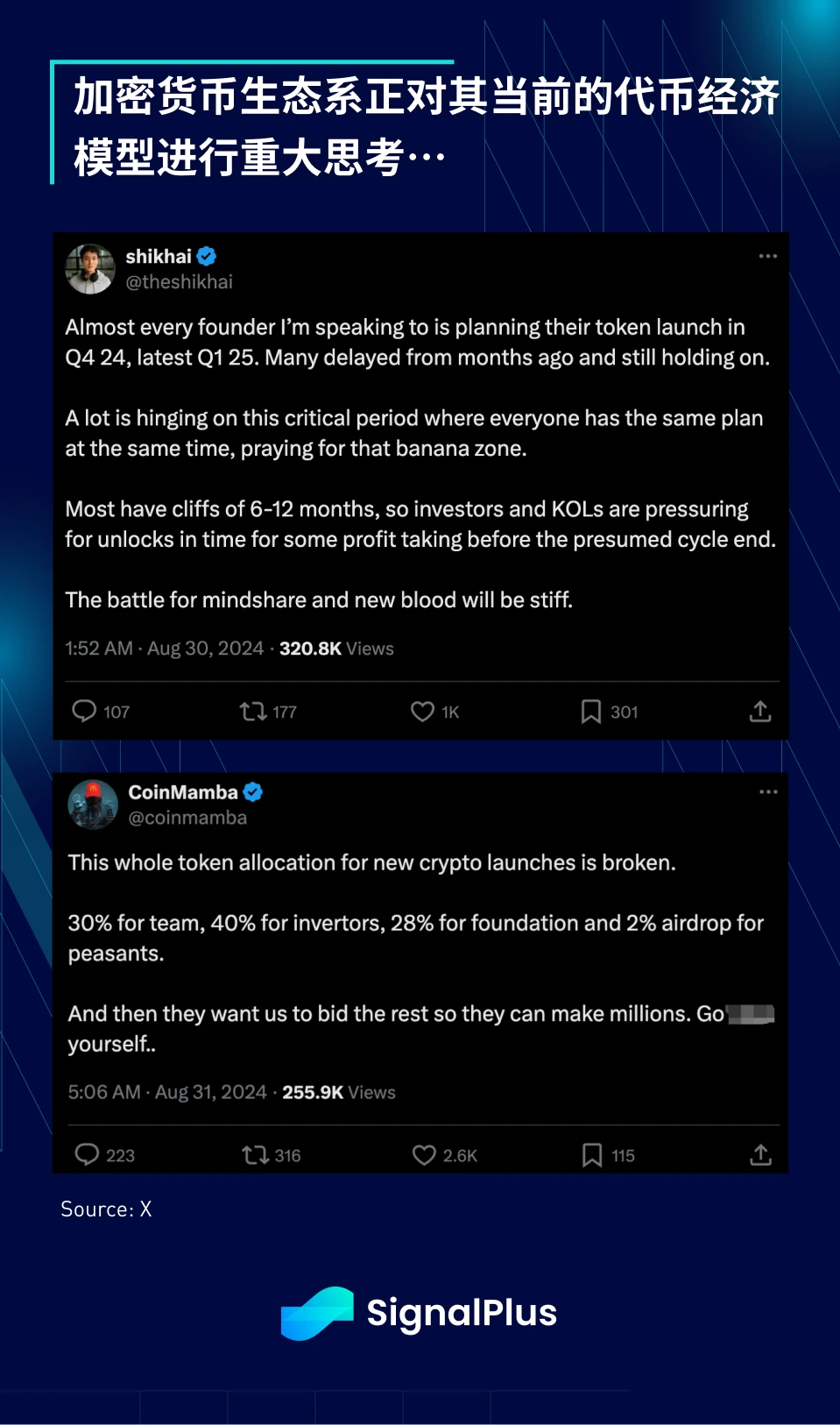Image resolution: width=840 pixels, height=1425 pixels.
Task: Visit the @coinmamba handle link
Action: (187, 818)
